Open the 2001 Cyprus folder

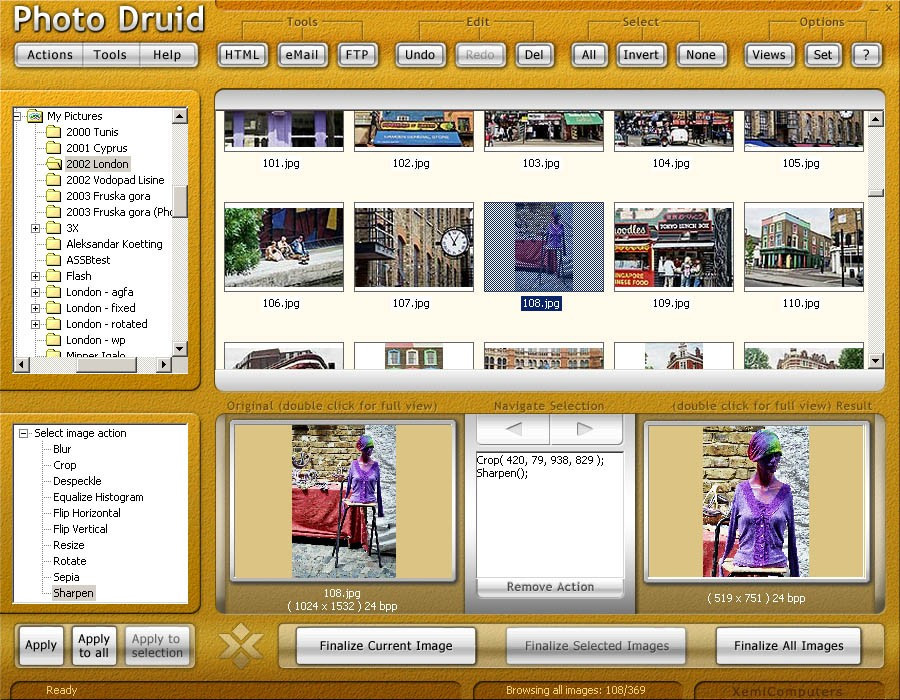point(96,148)
